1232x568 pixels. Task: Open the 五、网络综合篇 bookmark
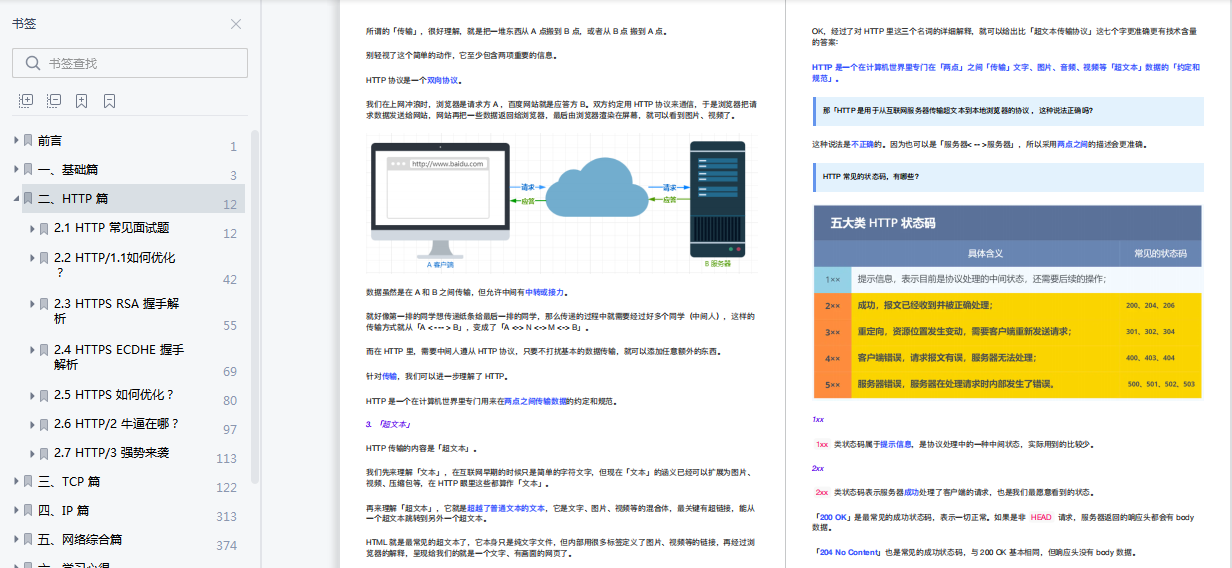[x=80, y=540]
